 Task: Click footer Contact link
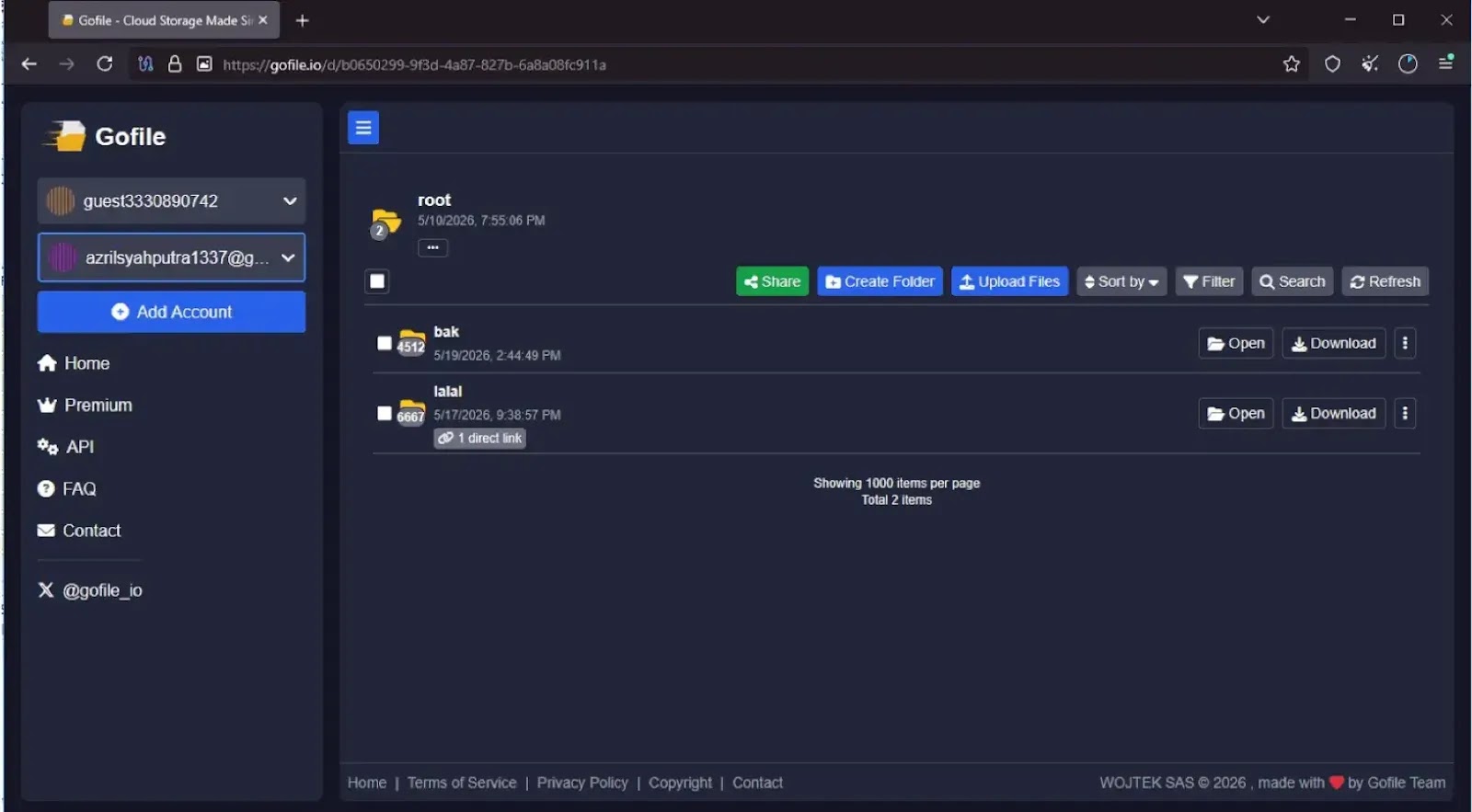tap(757, 783)
